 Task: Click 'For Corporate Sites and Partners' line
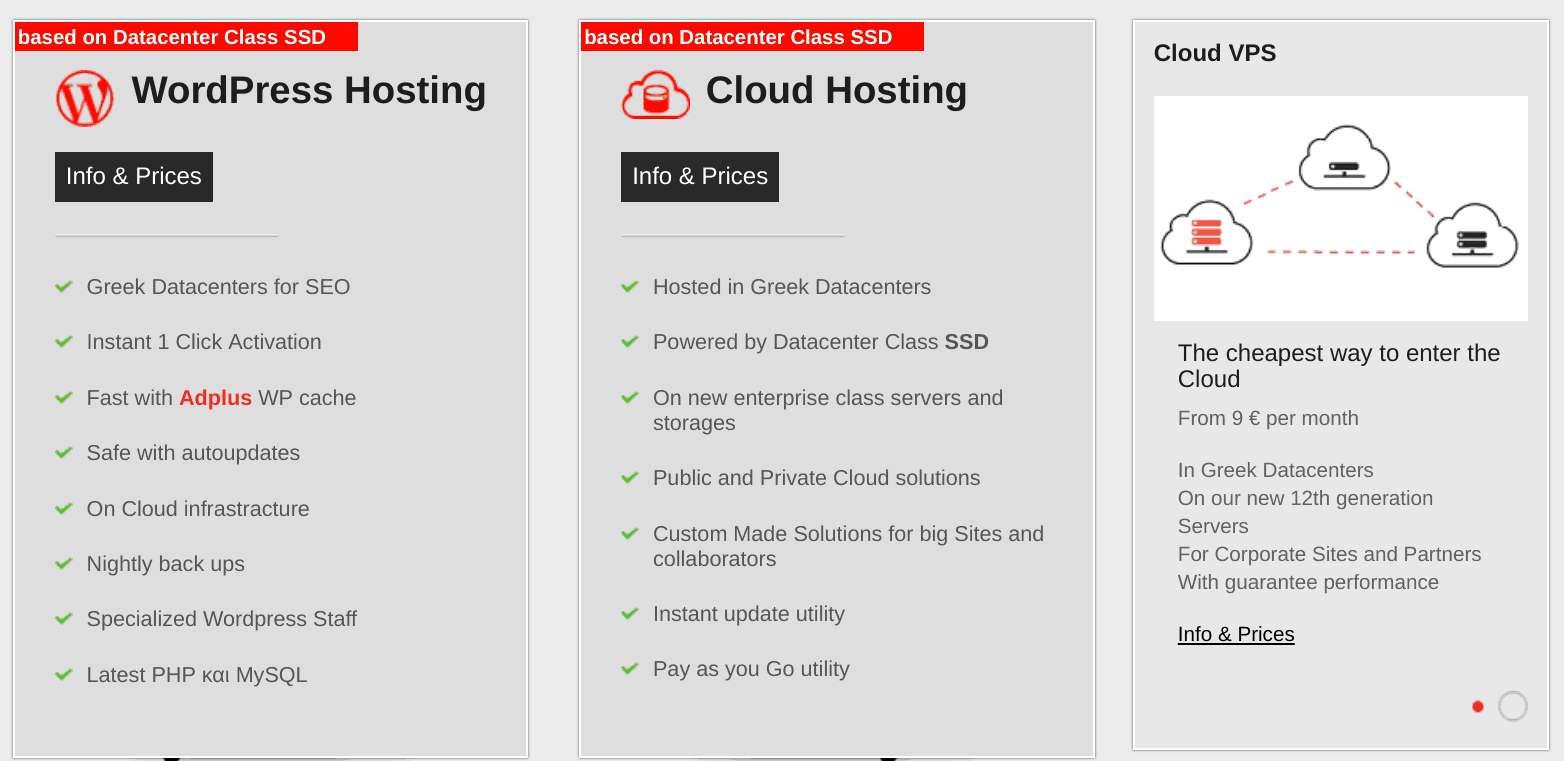click(1330, 554)
